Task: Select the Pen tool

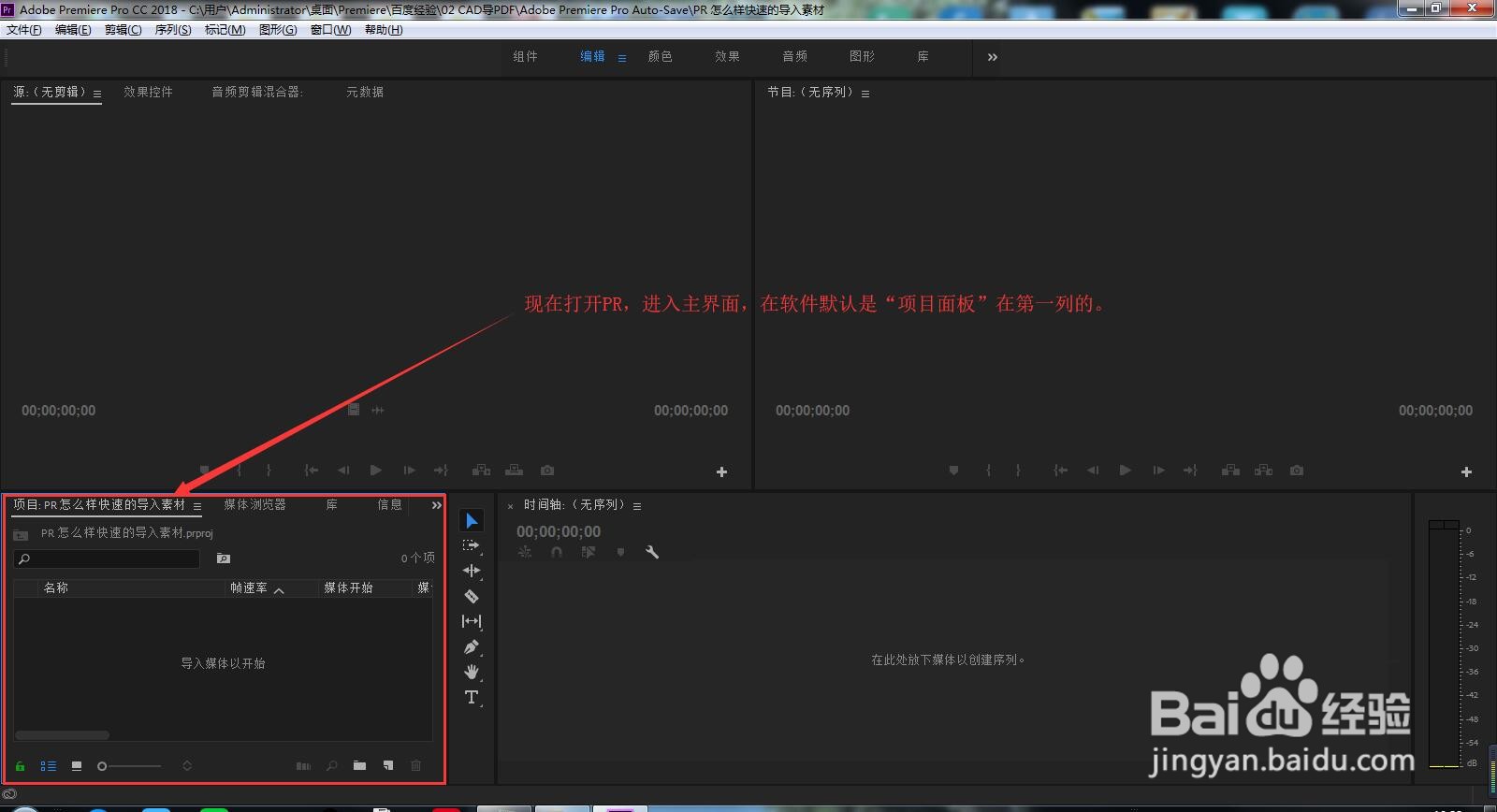Action: tap(472, 646)
